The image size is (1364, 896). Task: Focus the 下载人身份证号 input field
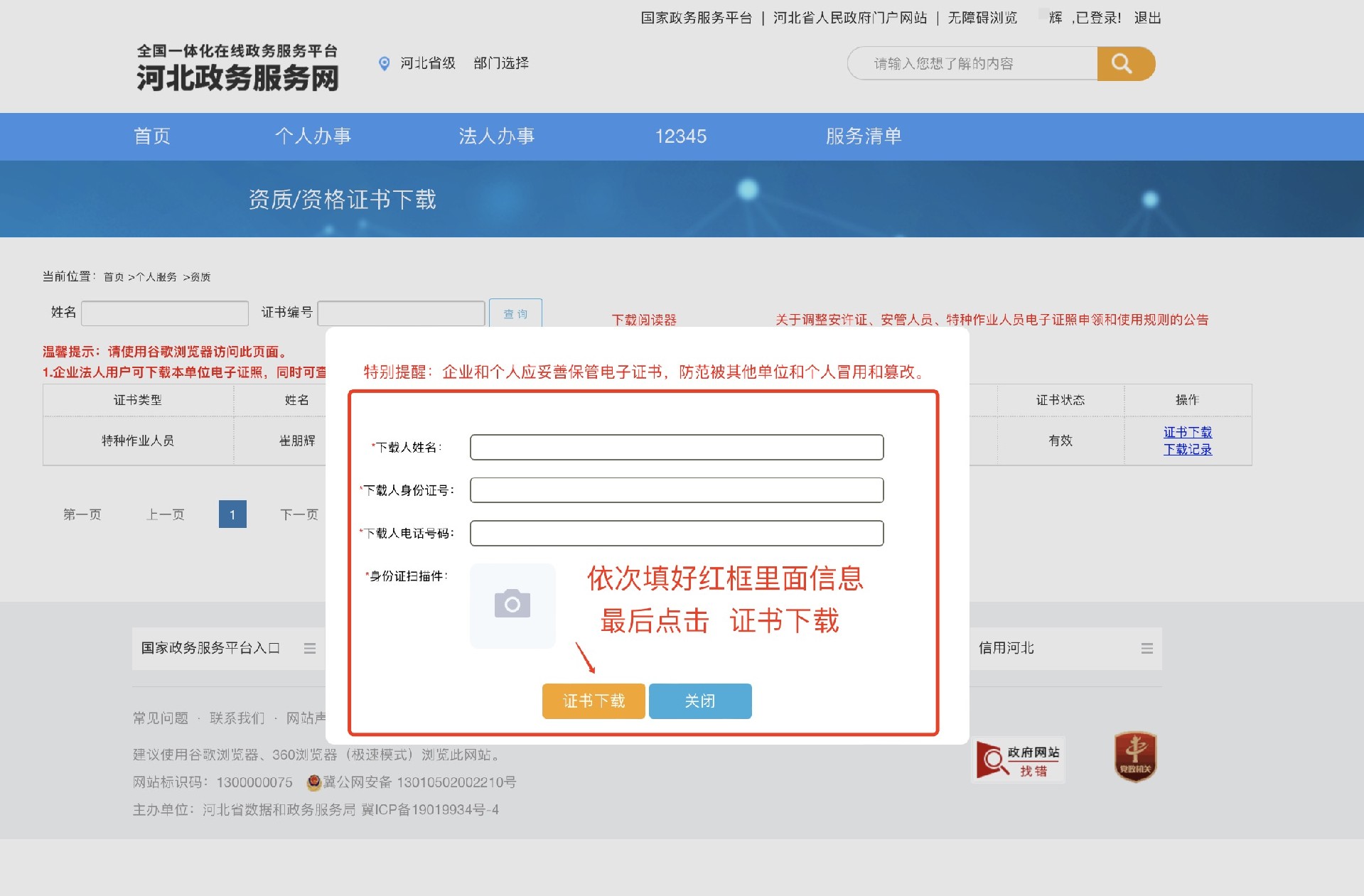click(x=677, y=490)
